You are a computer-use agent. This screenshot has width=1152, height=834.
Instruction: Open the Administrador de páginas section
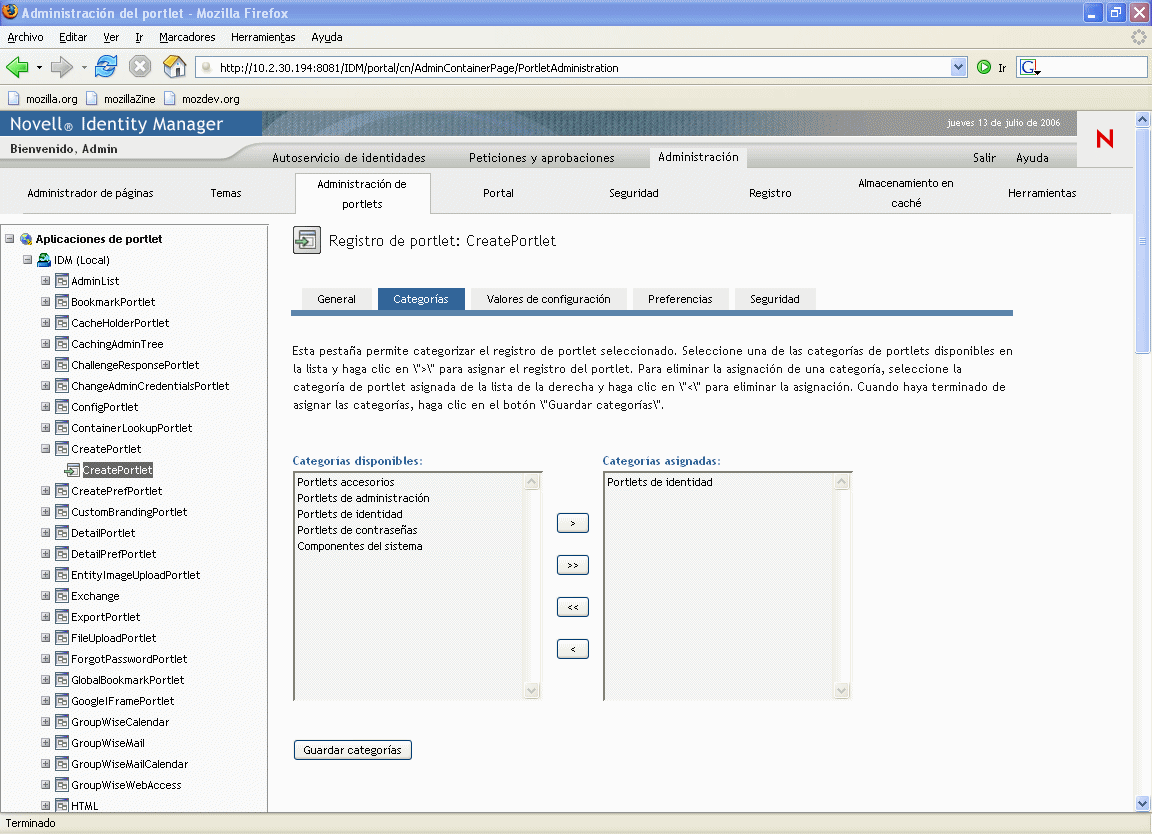coord(90,193)
